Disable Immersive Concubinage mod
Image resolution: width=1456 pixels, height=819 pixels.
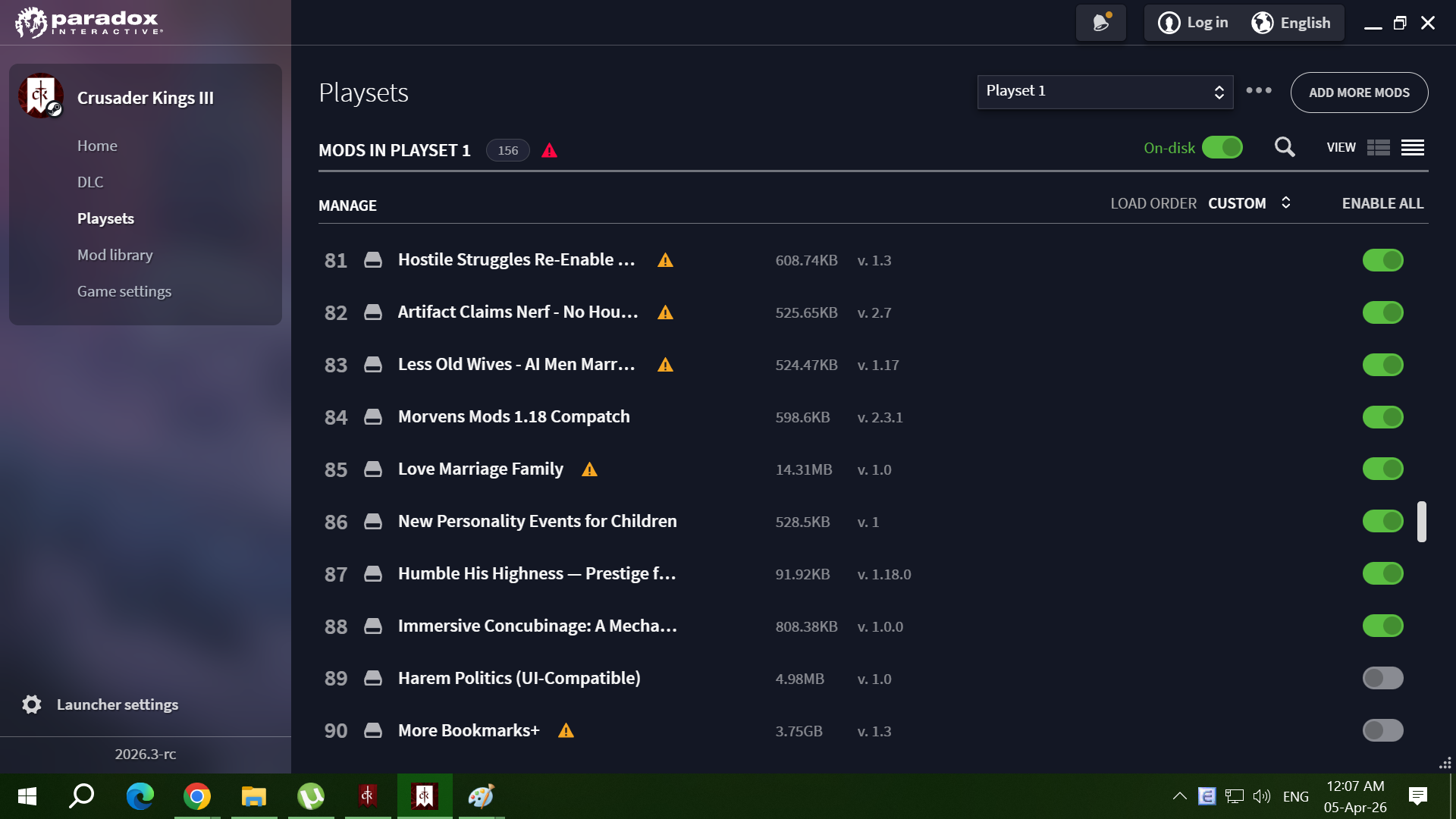[x=1383, y=626]
